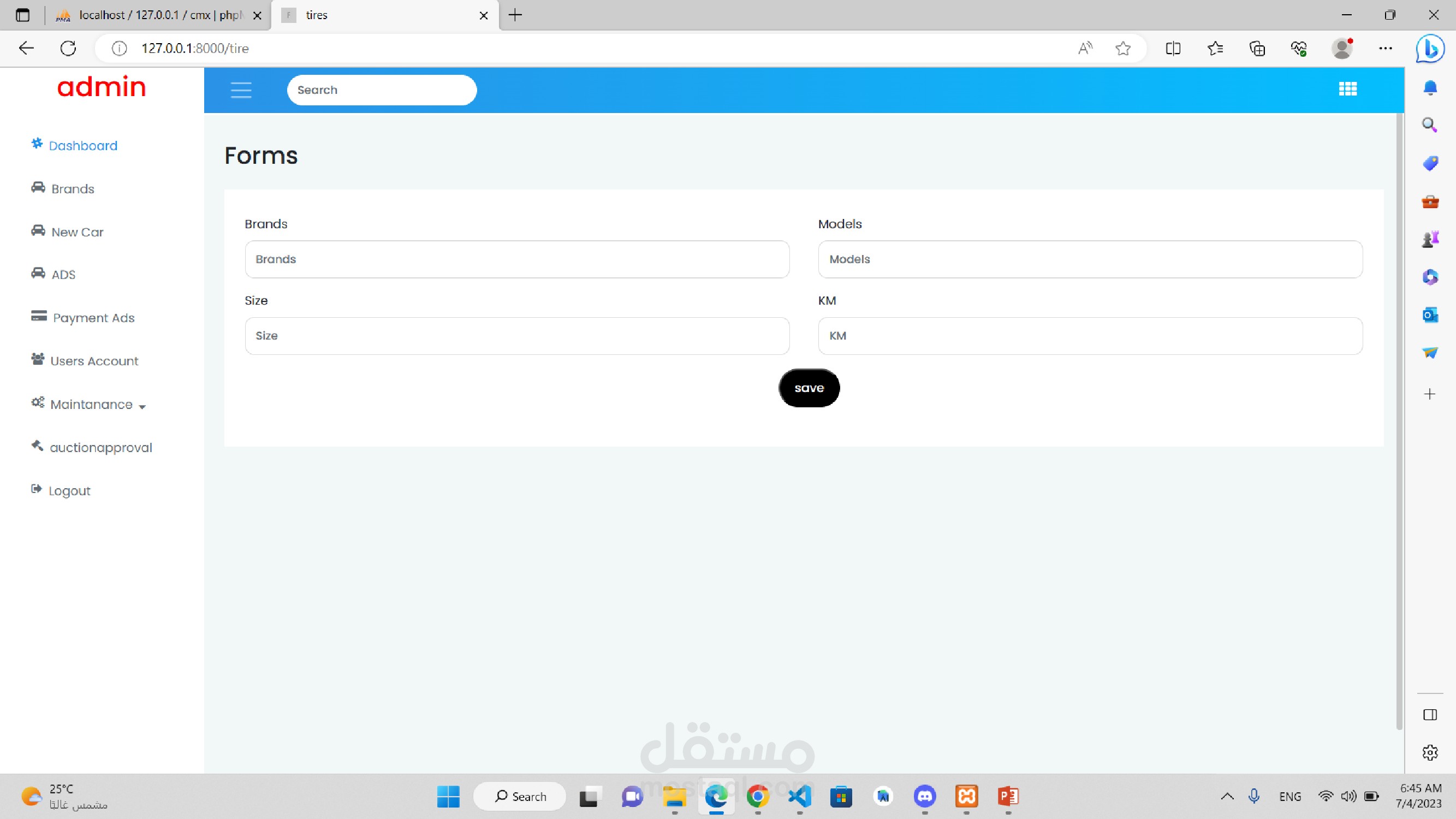Click the Users Account people icon
Viewport: 1456px width, 819px height.
pos(38,359)
